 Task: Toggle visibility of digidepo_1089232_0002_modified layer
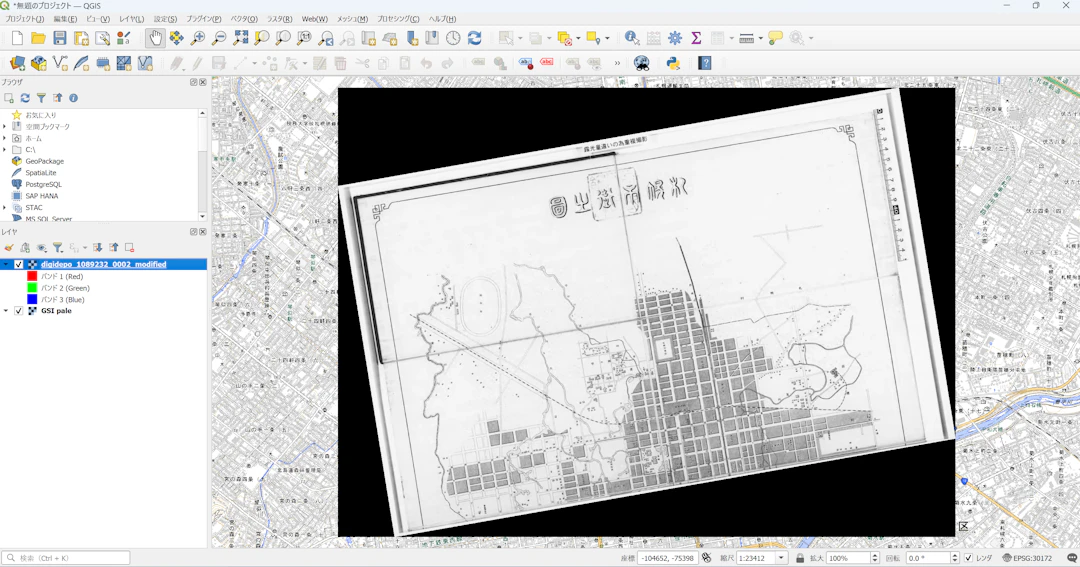pos(19,265)
